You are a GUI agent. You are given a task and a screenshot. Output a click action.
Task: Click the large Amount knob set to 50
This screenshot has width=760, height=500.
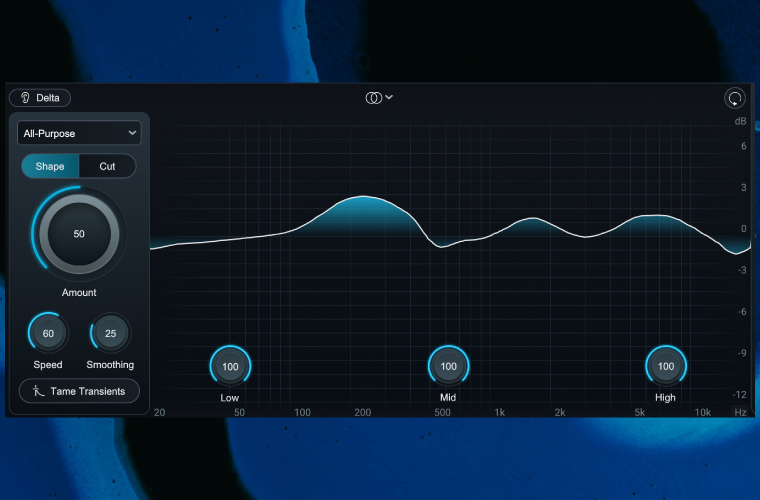(x=79, y=233)
